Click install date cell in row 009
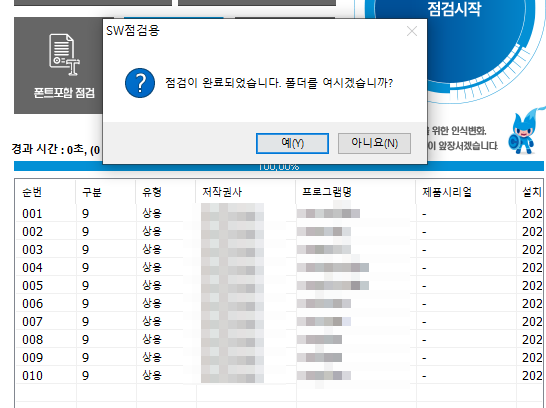The width and height of the screenshot is (546, 408). [x=532, y=358]
